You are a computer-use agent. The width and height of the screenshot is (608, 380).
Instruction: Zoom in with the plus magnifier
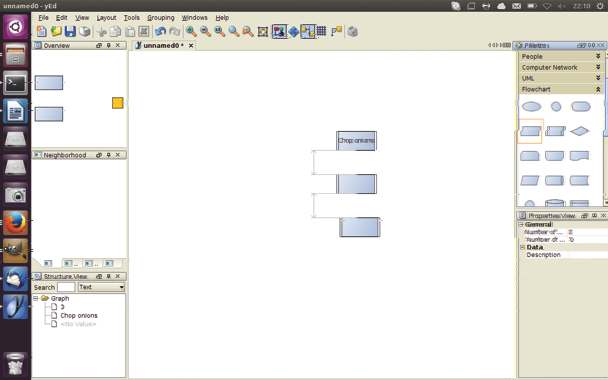tap(191, 31)
